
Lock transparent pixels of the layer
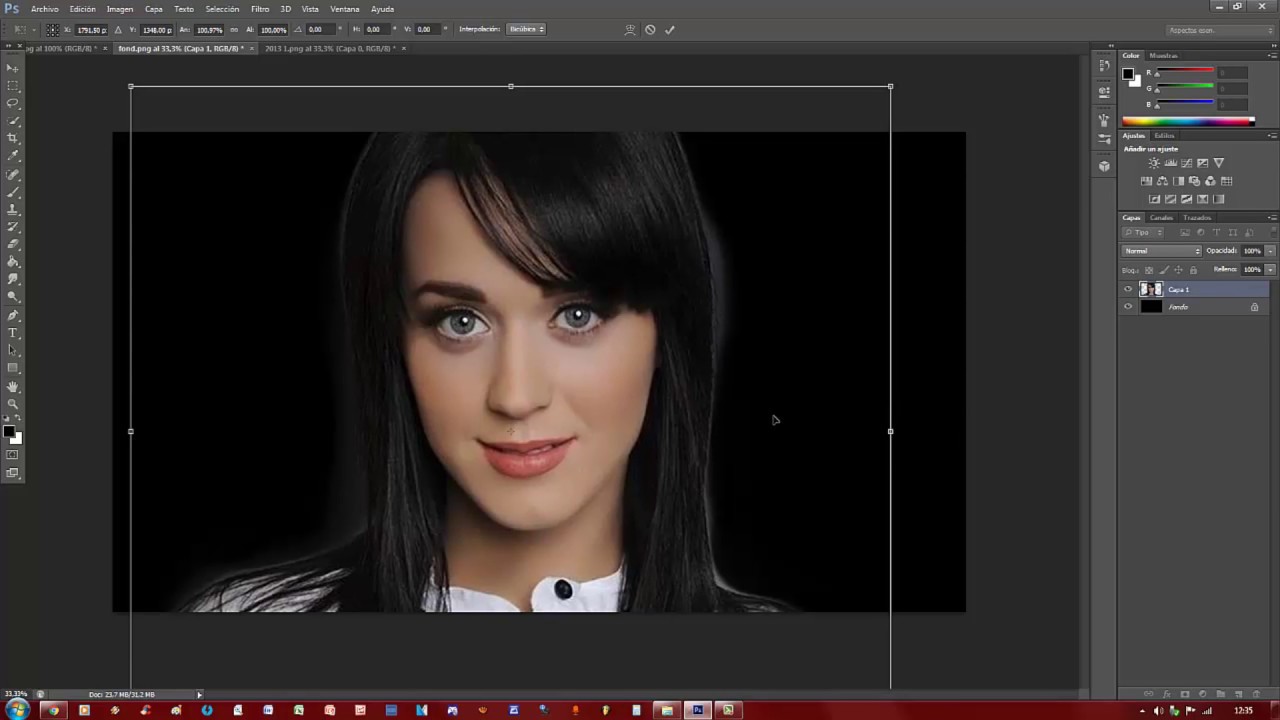1149,270
